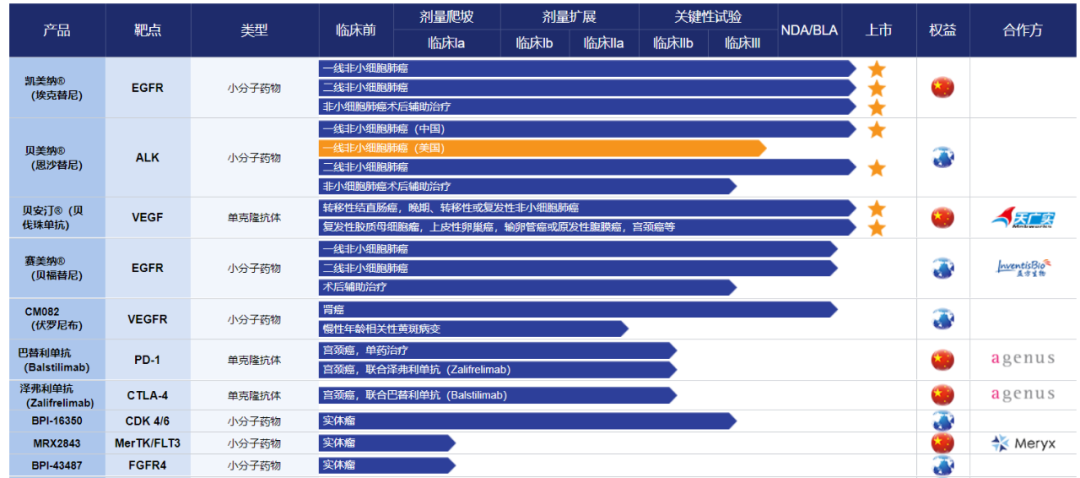Click the 关键性试验 header
1080x478 pixels.
coord(708,17)
